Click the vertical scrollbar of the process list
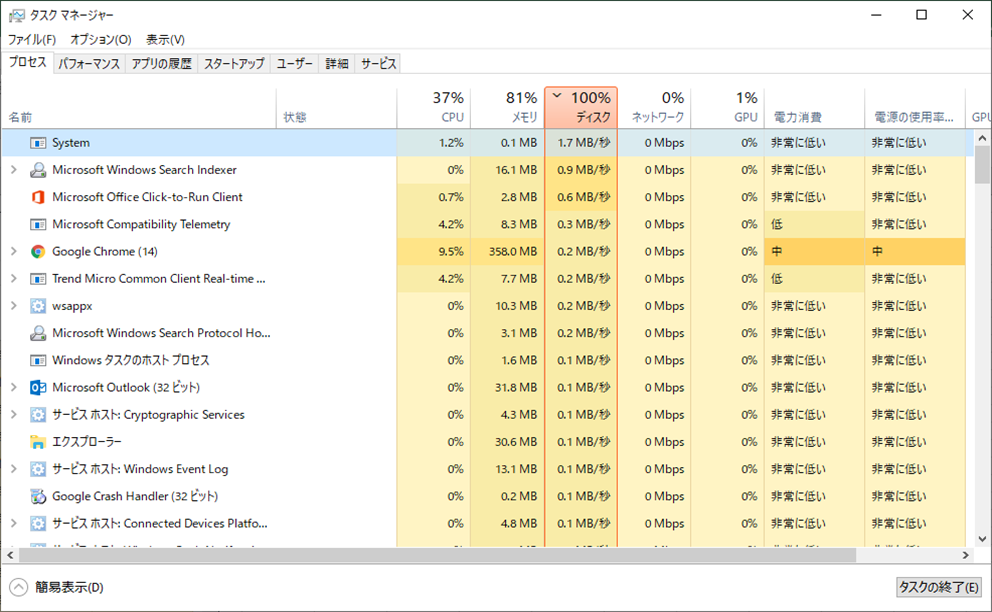 pos(982,300)
